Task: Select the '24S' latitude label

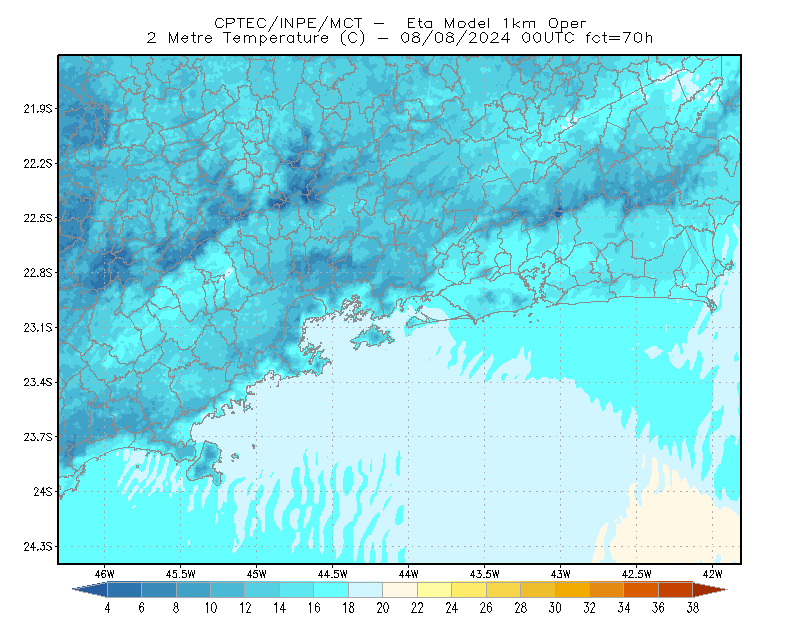Action: pyautogui.click(x=43, y=491)
